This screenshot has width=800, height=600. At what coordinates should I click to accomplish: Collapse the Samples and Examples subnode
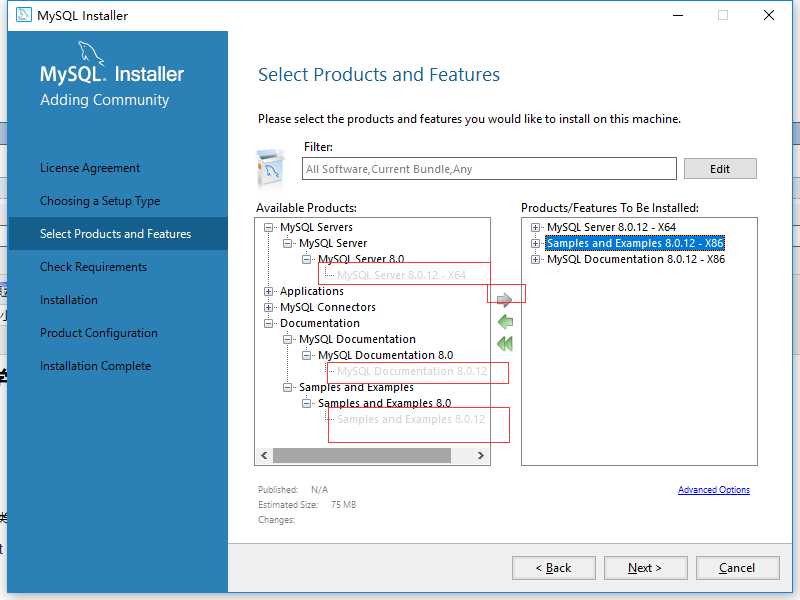point(287,387)
